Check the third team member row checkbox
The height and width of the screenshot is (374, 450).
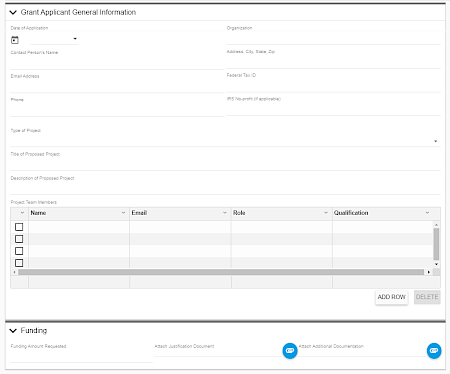[19, 251]
